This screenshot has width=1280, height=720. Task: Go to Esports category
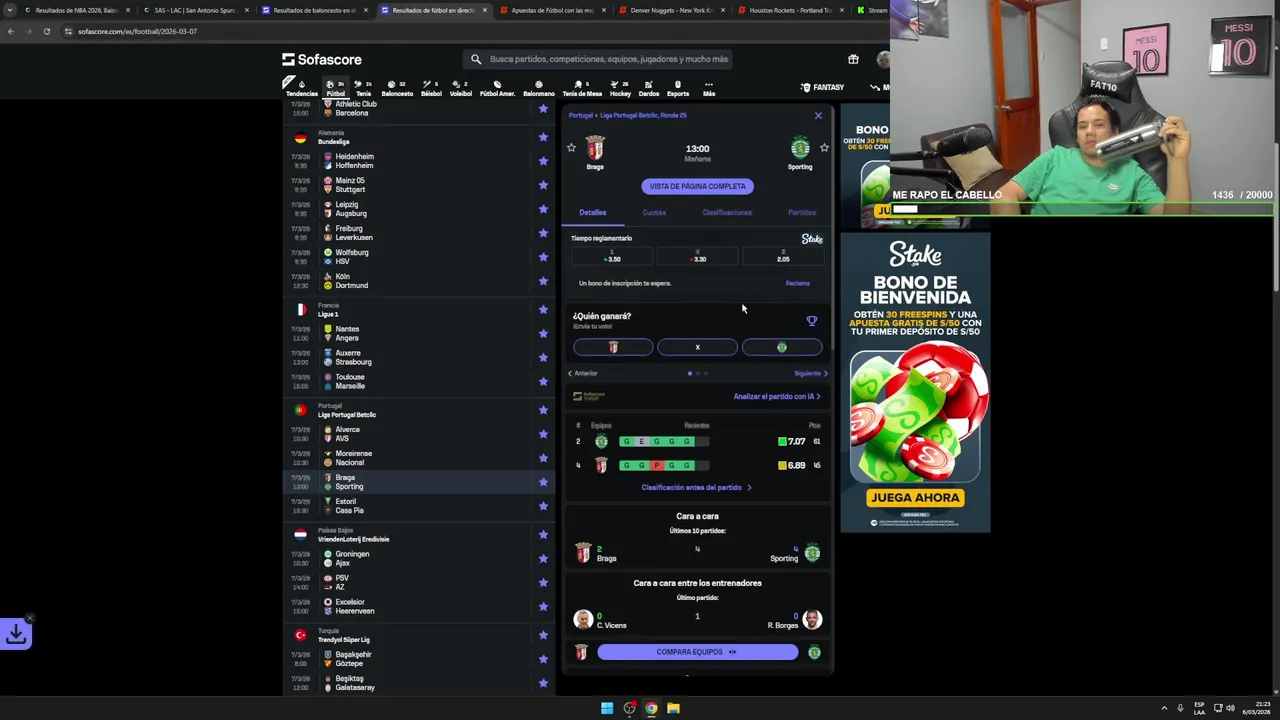point(678,88)
